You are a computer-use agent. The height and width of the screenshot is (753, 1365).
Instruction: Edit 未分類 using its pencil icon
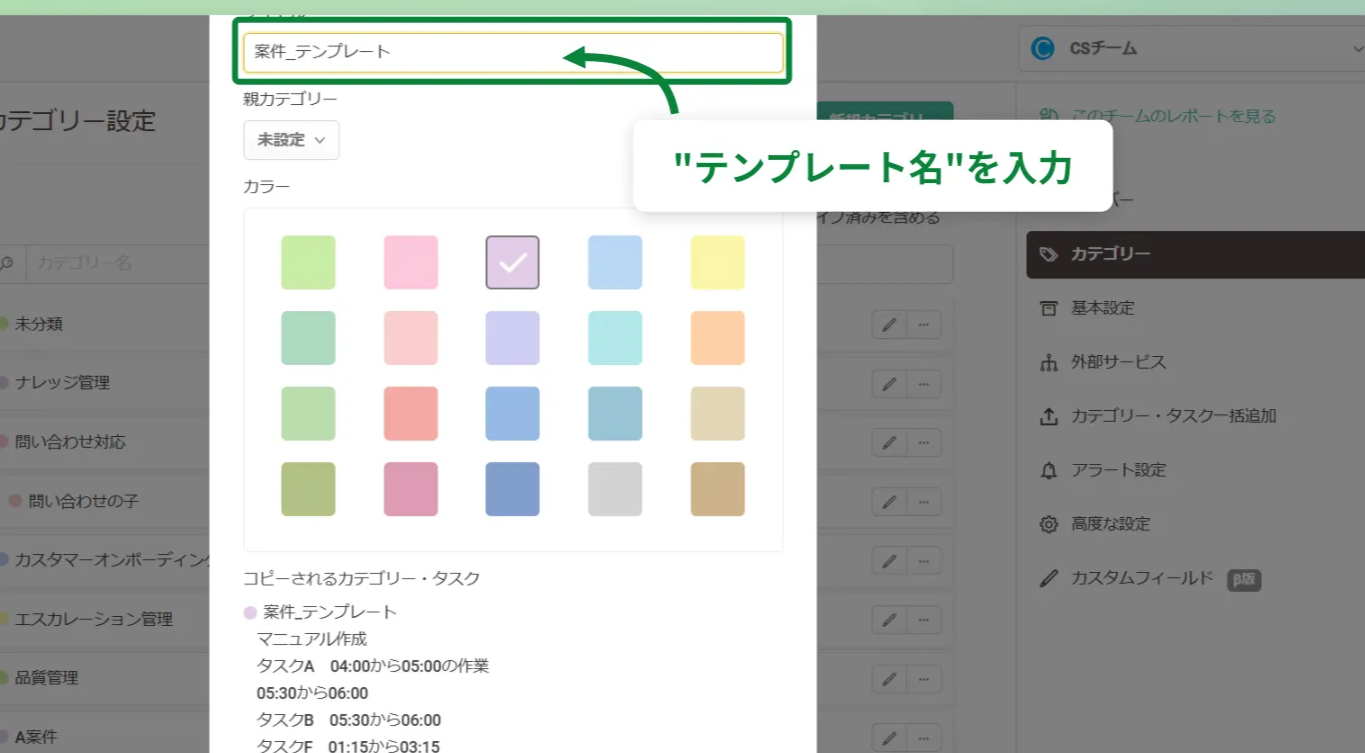coord(889,324)
